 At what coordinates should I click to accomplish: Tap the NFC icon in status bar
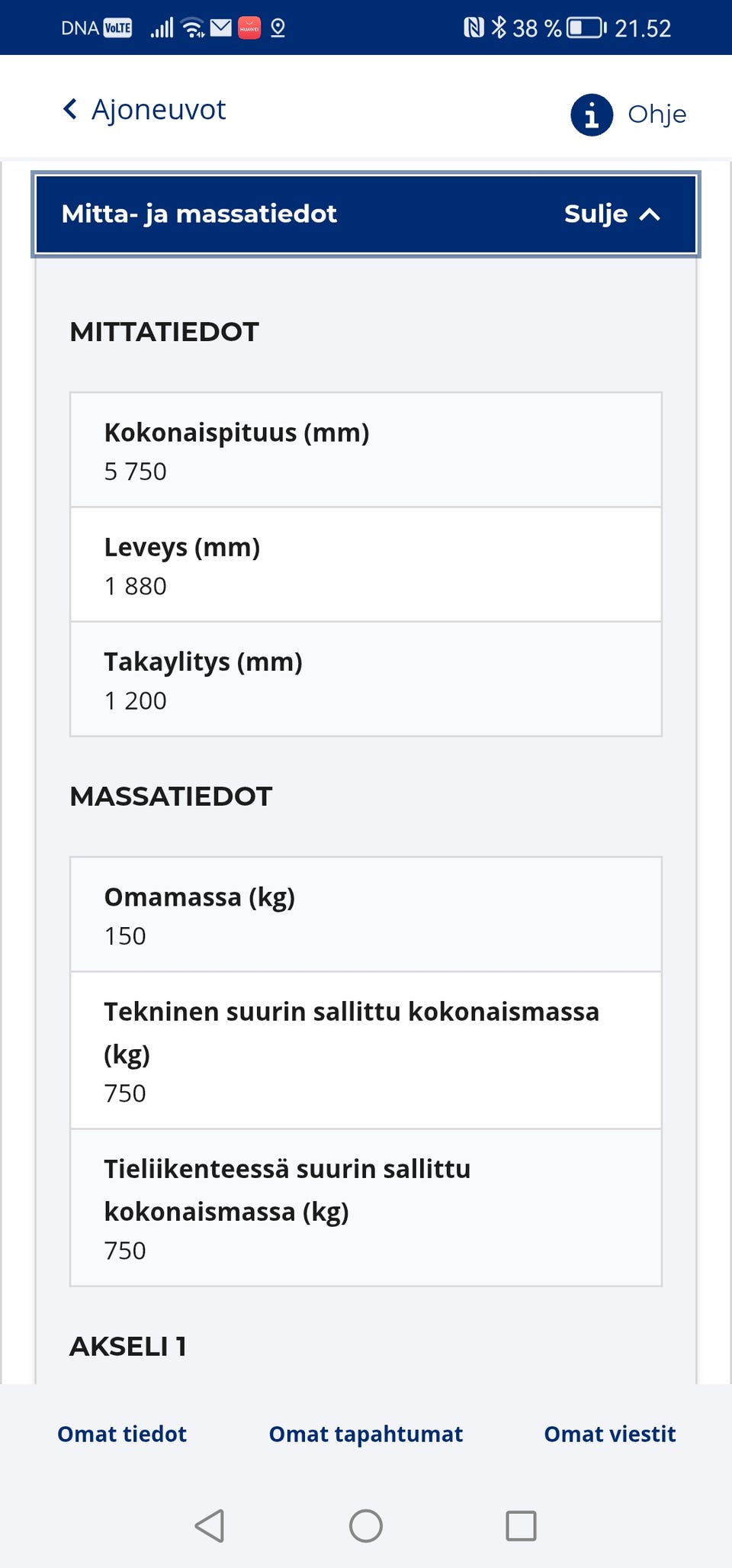pos(474,27)
